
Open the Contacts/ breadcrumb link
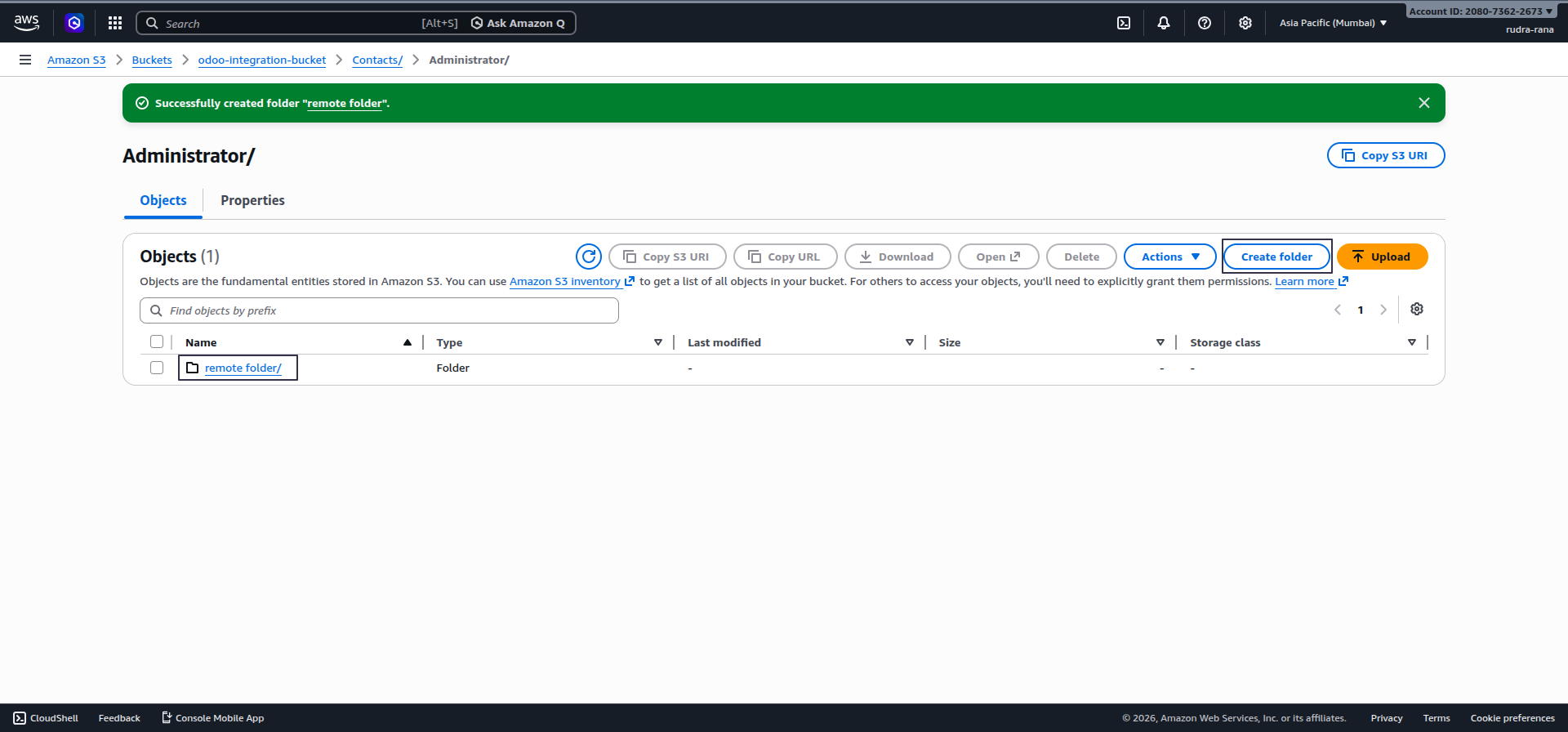(x=377, y=60)
